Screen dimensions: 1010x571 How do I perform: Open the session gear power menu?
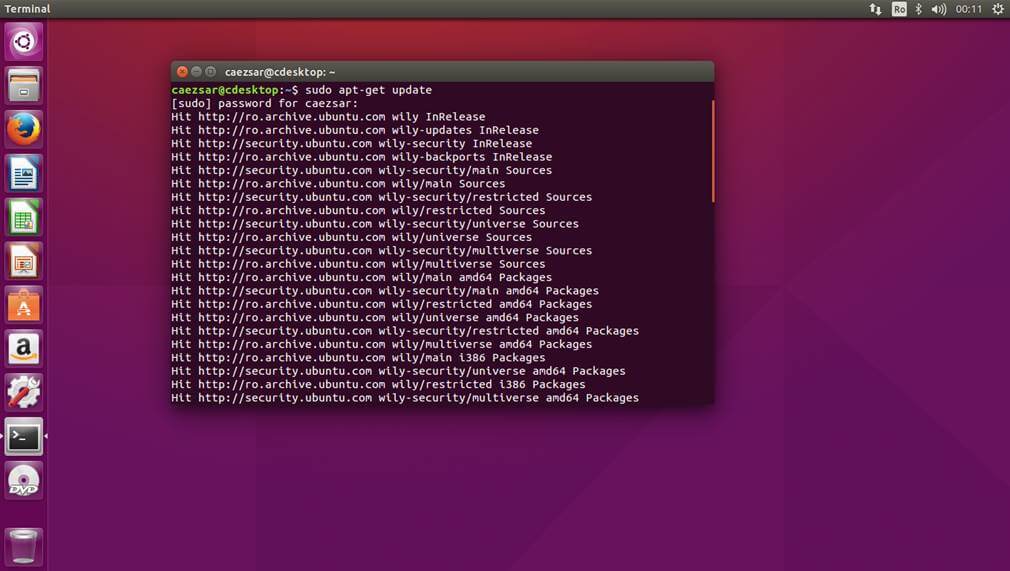pyautogui.click(x=996, y=9)
